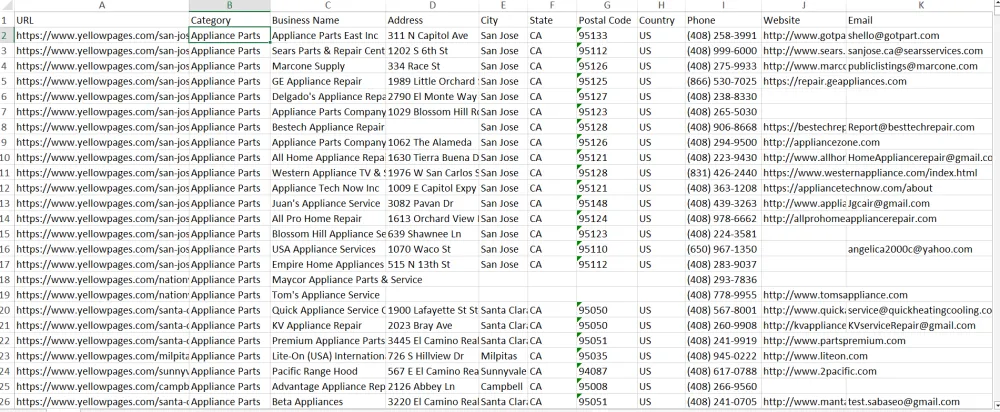
Task: Select city cell 'Campbell'
Action: click(x=503, y=386)
